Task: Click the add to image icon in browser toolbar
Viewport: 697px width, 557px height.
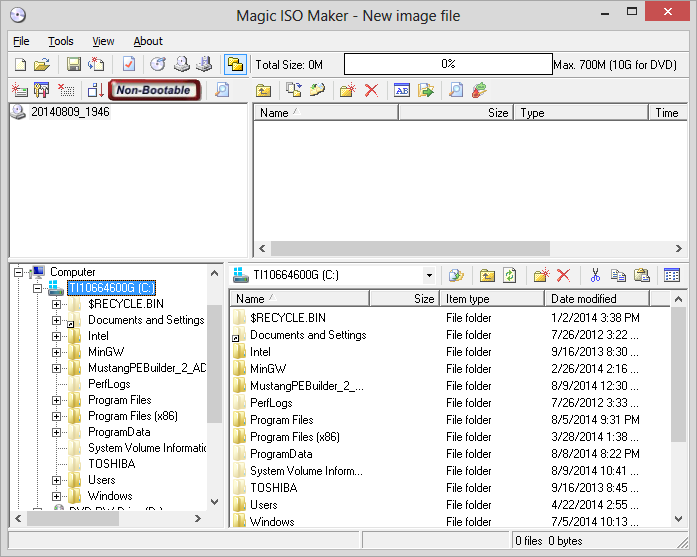Action: [456, 276]
